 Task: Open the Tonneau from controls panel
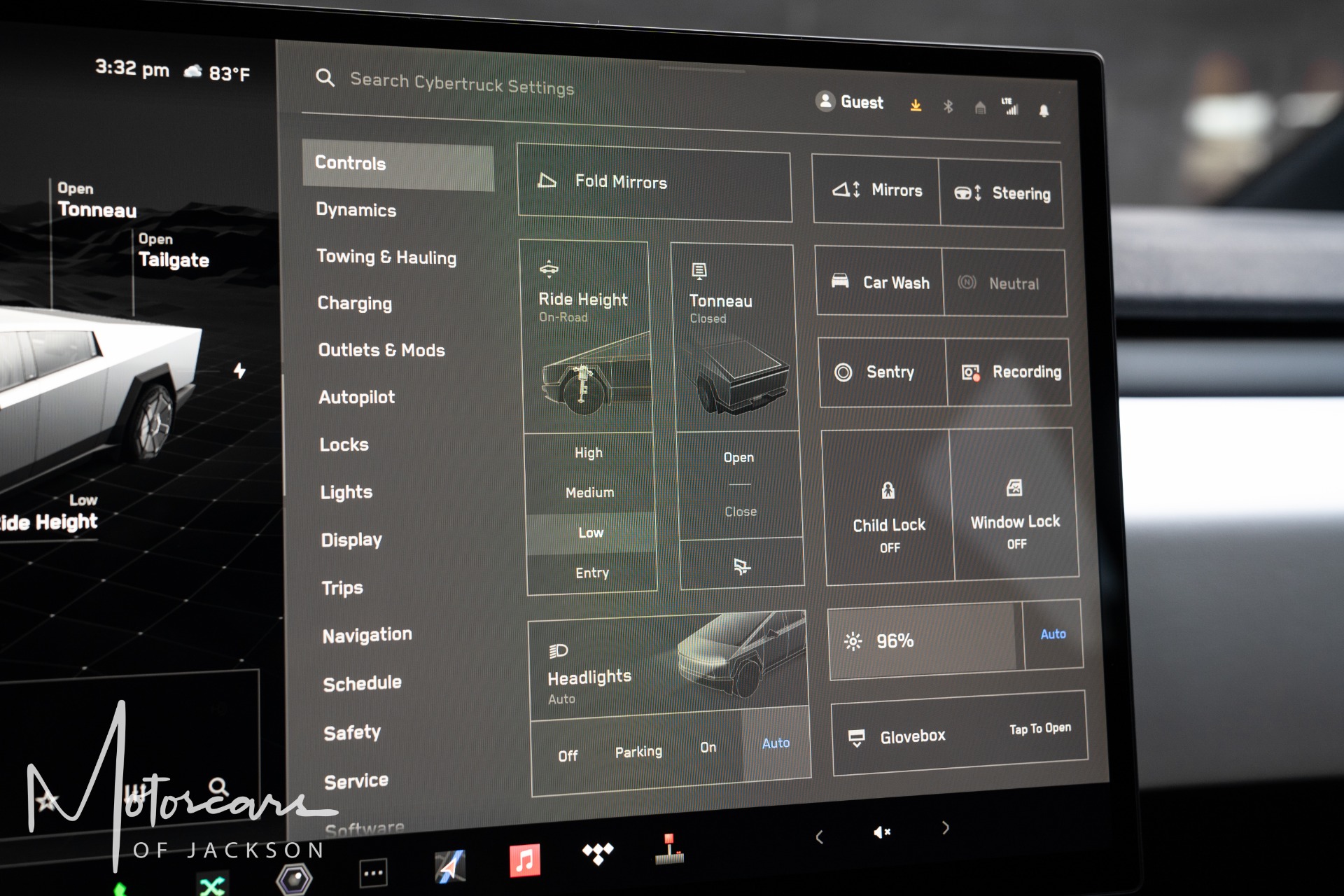[x=738, y=457]
